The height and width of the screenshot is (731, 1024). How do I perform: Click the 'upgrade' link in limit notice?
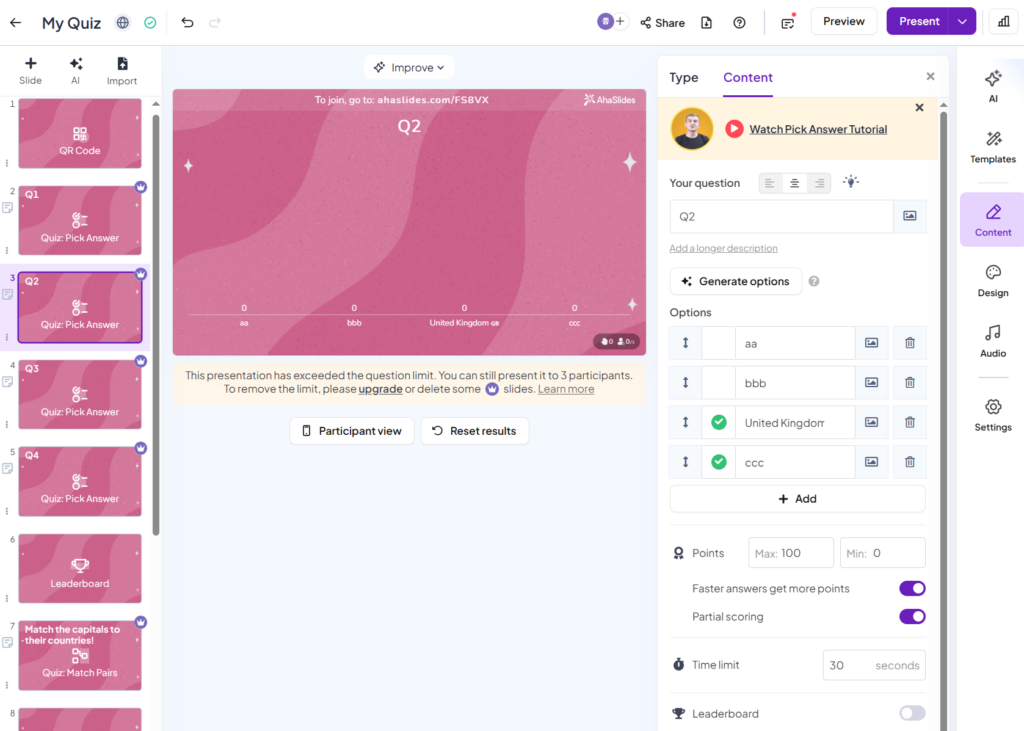click(380, 389)
